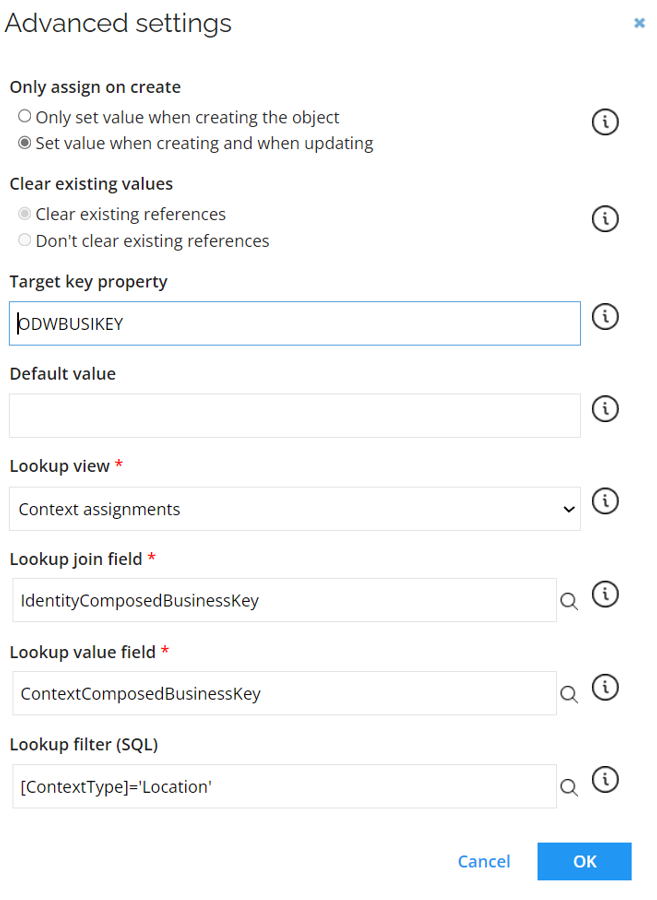Open info icon for Lookup value field

tap(605, 687)
